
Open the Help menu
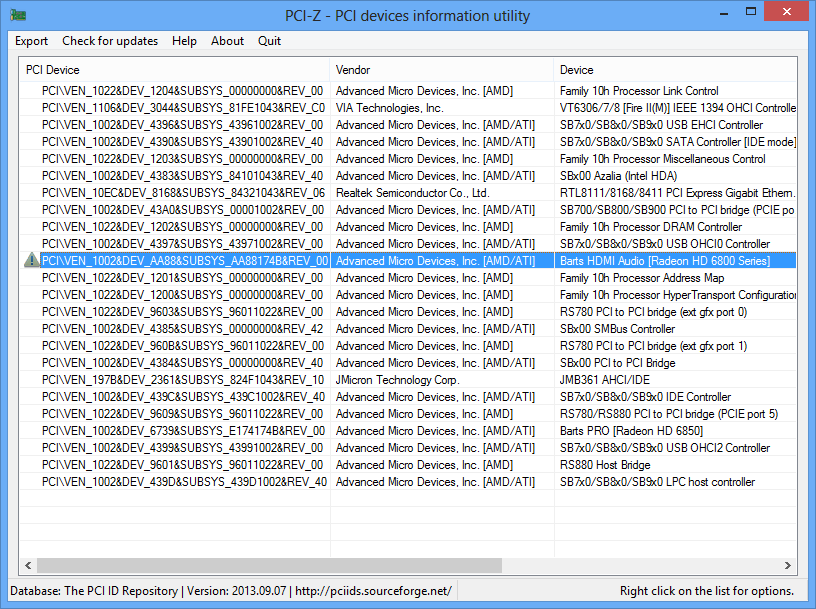[x=184, y=41]
